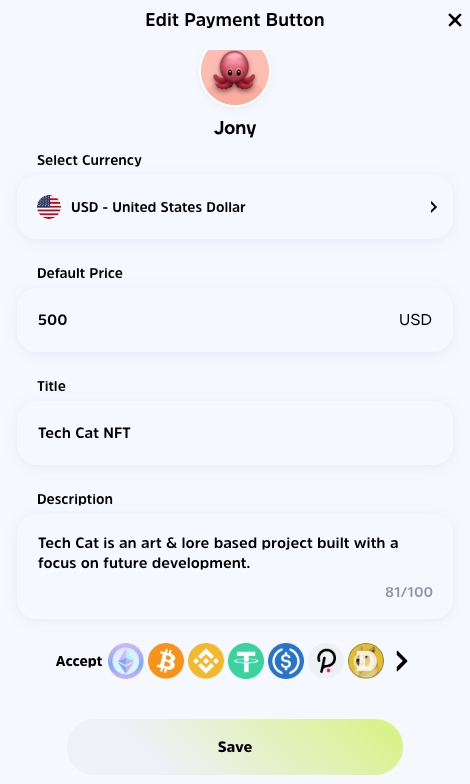Screen dimensions: 470x784
Task: Select the Polkadot coin icon
Action: (x=326, y=661)
